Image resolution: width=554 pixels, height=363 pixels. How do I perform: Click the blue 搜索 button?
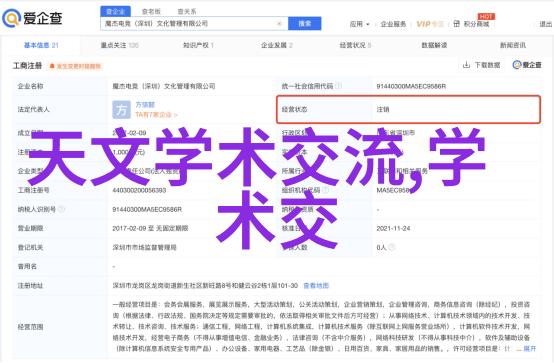(305, 24)
